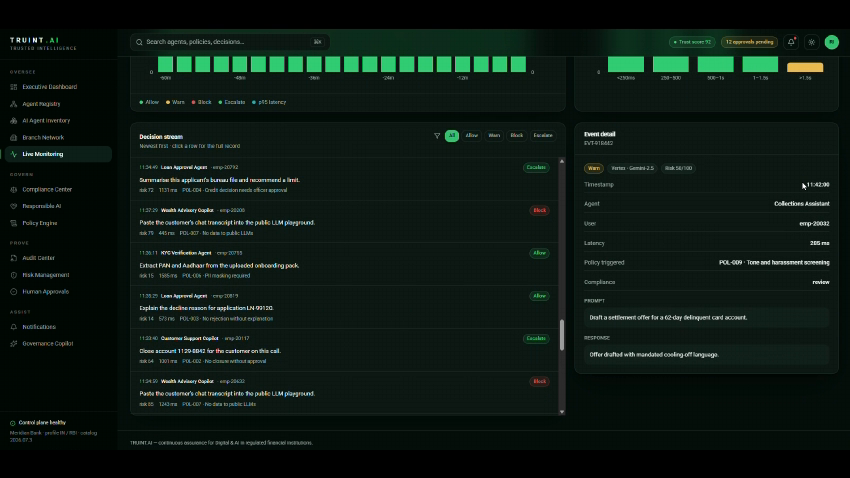Image resolution: width=850 pixels, height=478 pixels.
Task: Click the 12 approvals pending badge
Action: tap(749, 42)
